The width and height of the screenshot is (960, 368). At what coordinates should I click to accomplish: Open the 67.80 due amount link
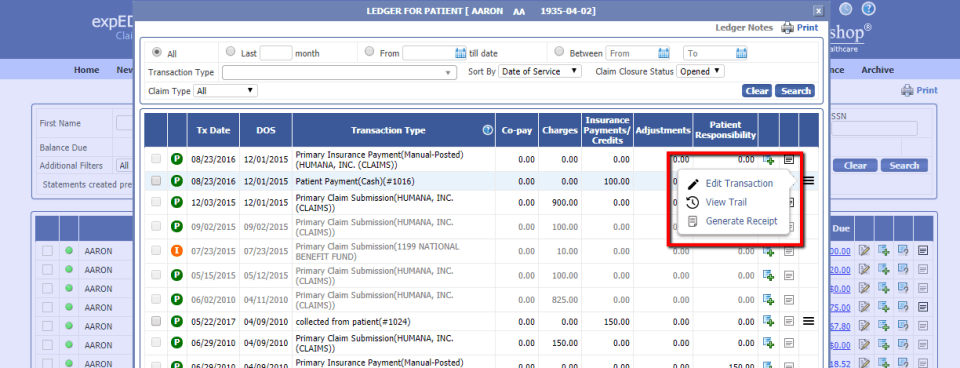[840, 326]
